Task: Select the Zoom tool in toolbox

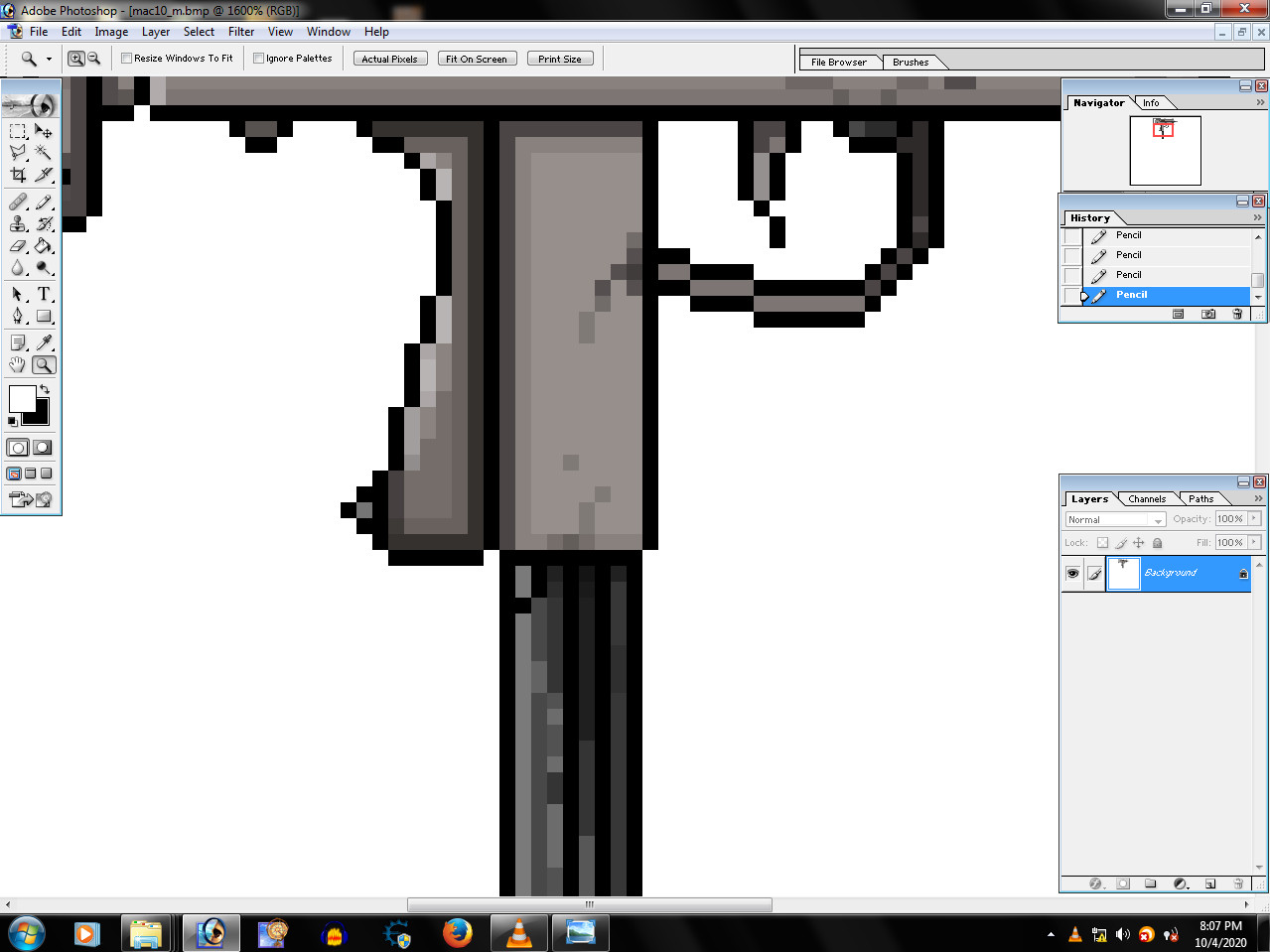Action: point(44,364)
